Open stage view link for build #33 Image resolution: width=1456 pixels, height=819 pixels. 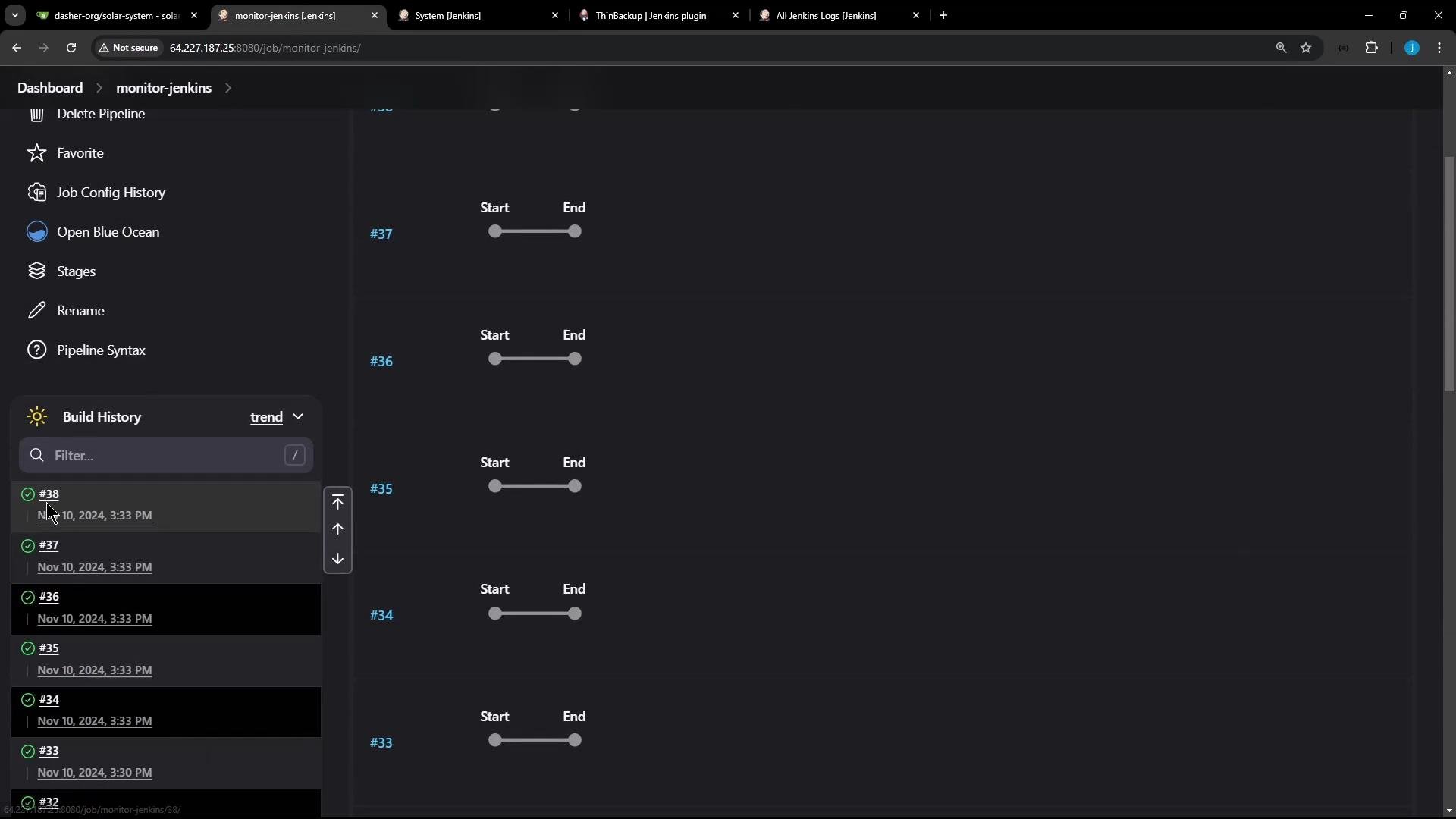click(x=381, y=743)
